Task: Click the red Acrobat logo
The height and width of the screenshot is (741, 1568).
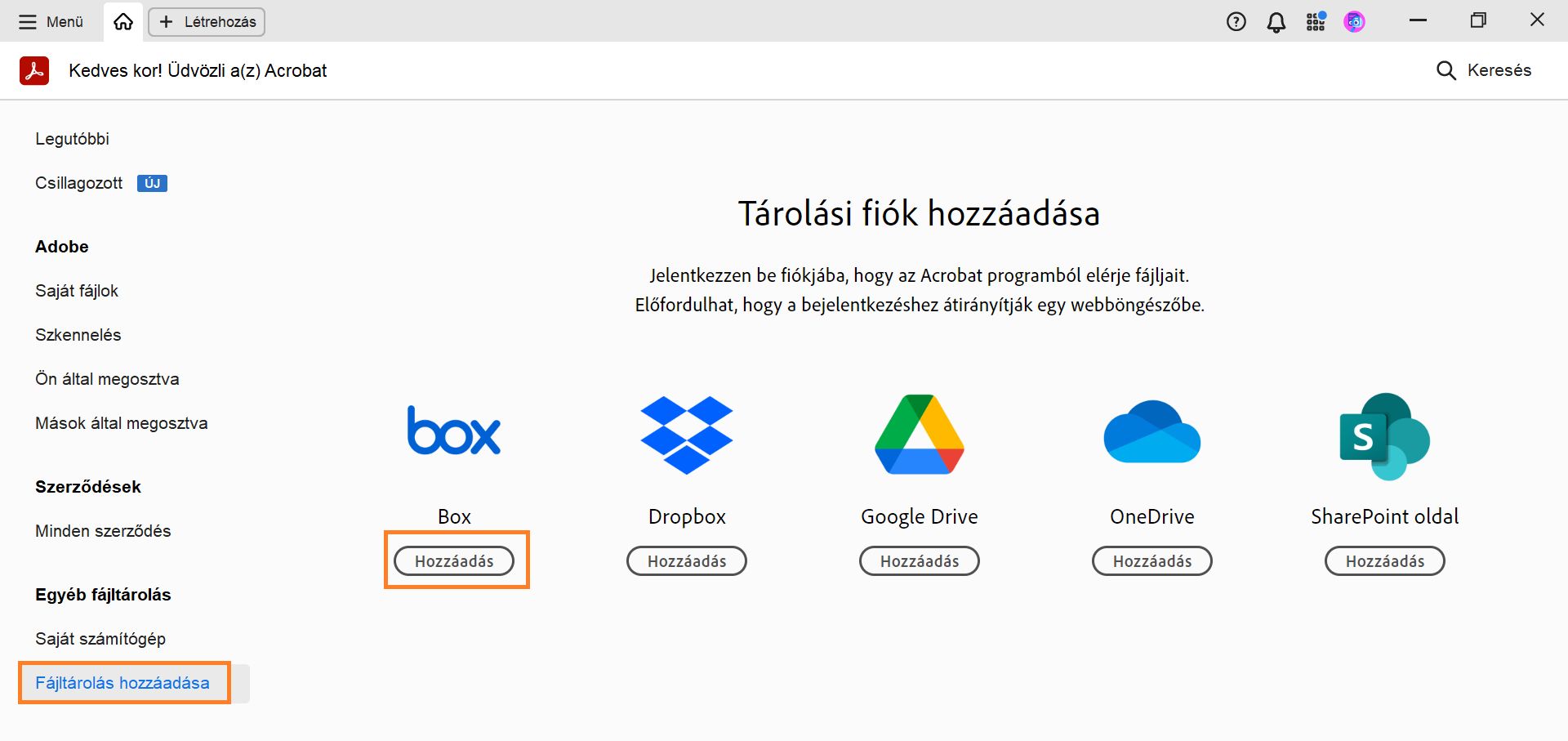Action: [33, 70]
